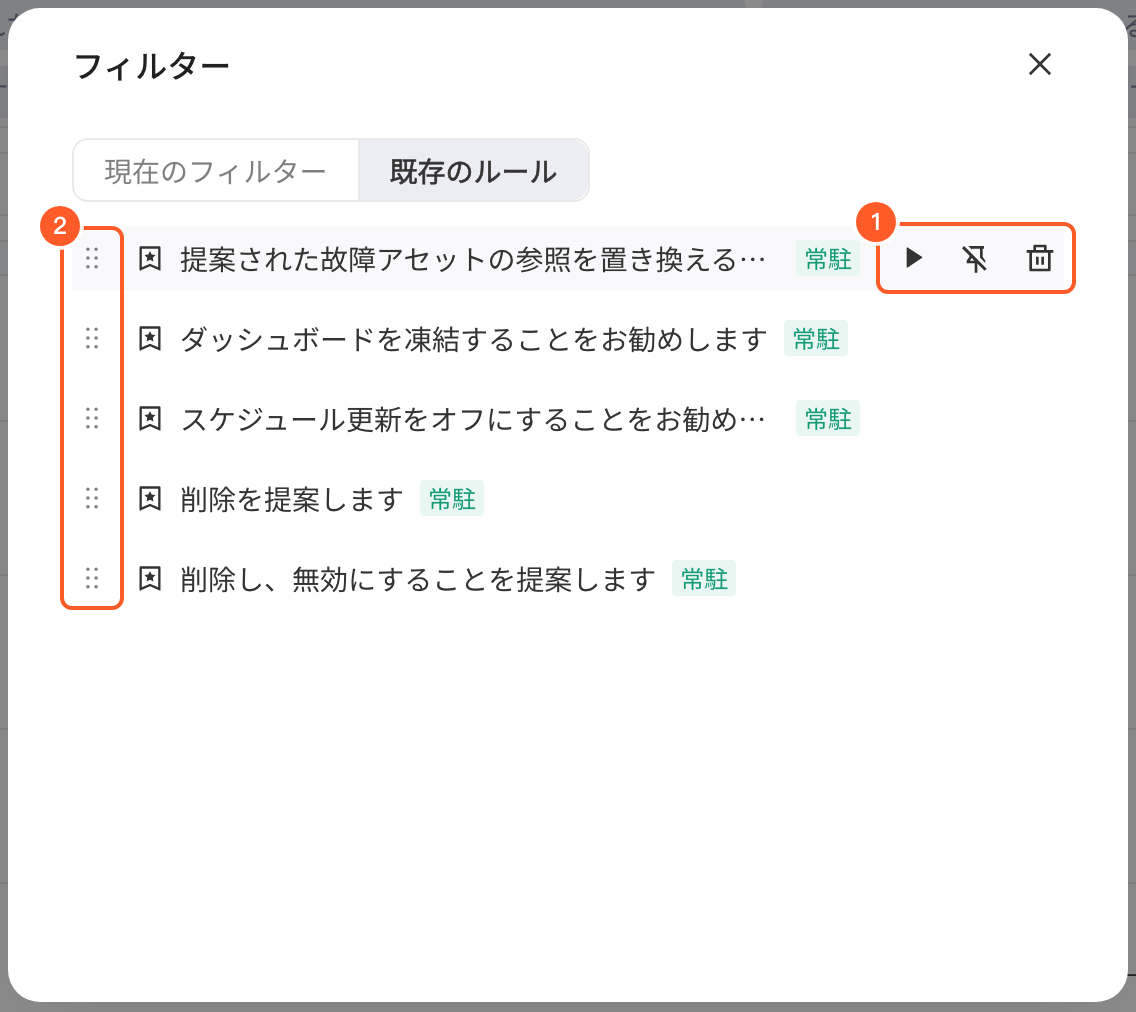Click drag handle of 削除し、無効にする rule
1136x1012 pixels.
point(92,578)
